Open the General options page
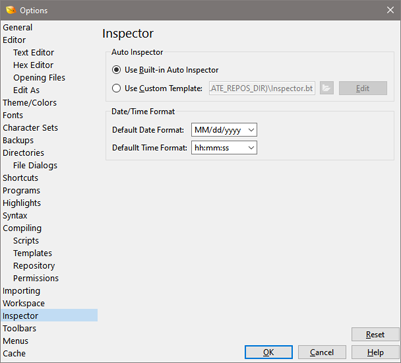401x363 pixels. point(18,27)
